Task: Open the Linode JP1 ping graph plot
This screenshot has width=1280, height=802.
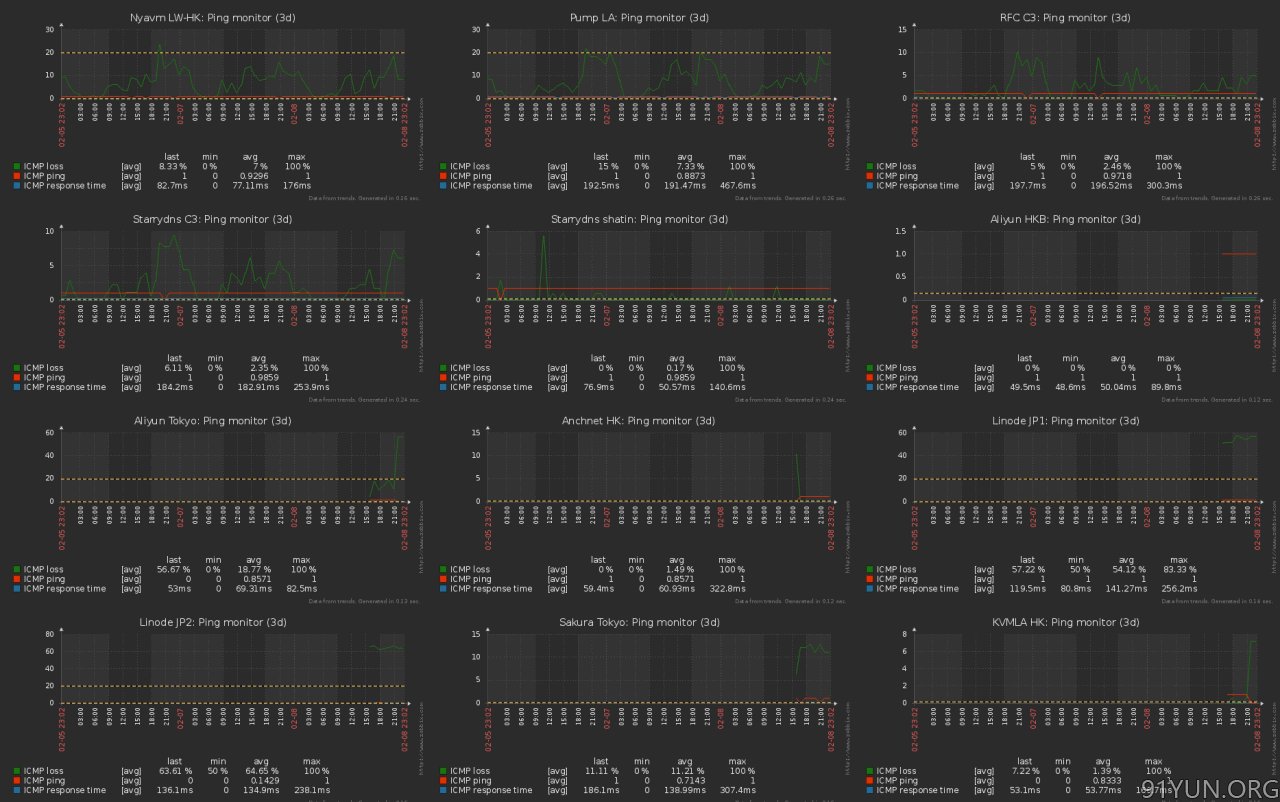Action: point(1085,467)
